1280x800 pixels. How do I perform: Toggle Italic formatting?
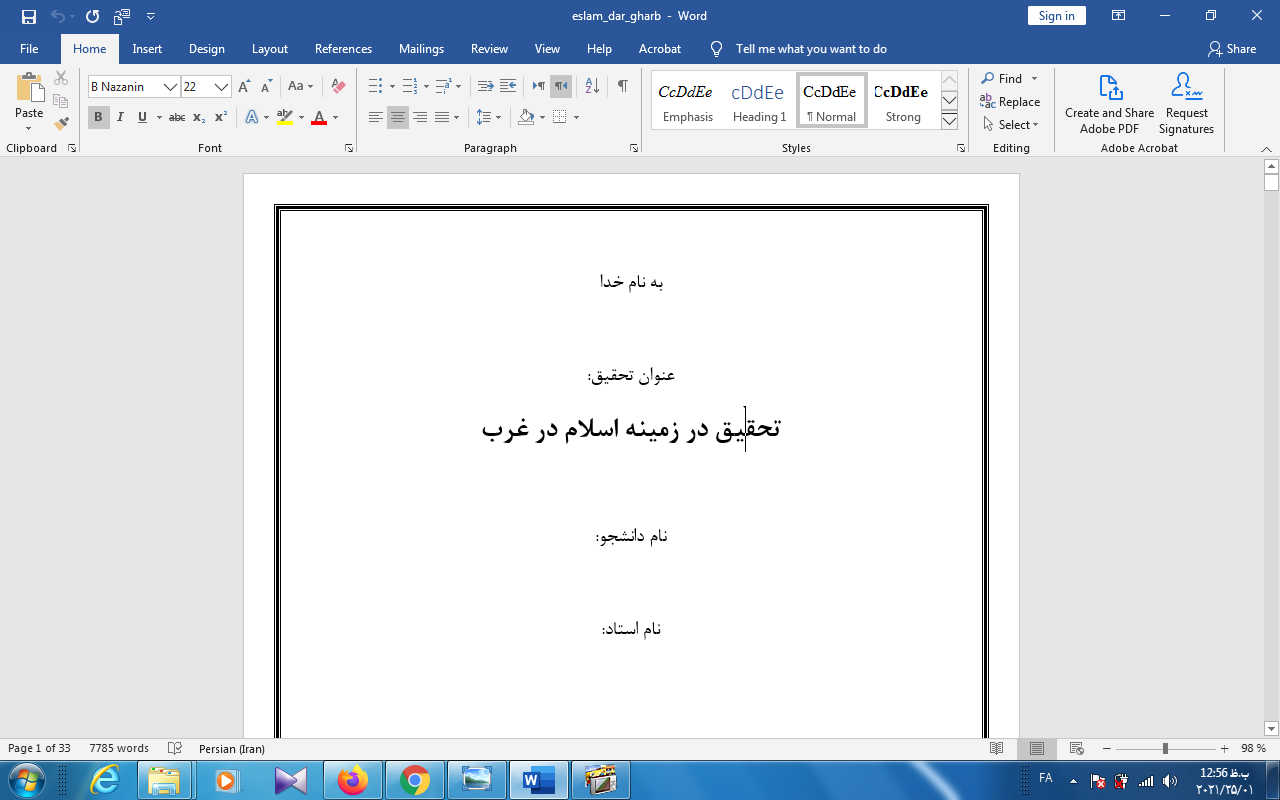tap(120, 117)
